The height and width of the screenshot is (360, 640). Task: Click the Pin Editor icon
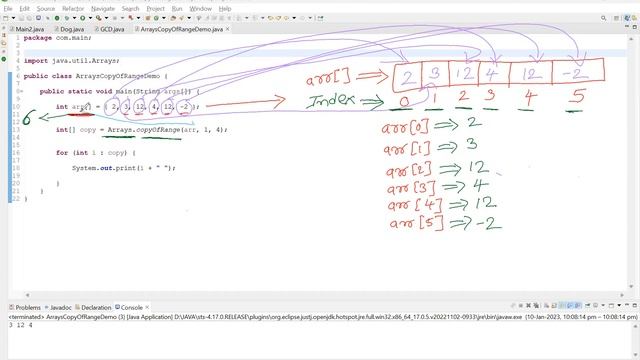[x=320, y=18]
